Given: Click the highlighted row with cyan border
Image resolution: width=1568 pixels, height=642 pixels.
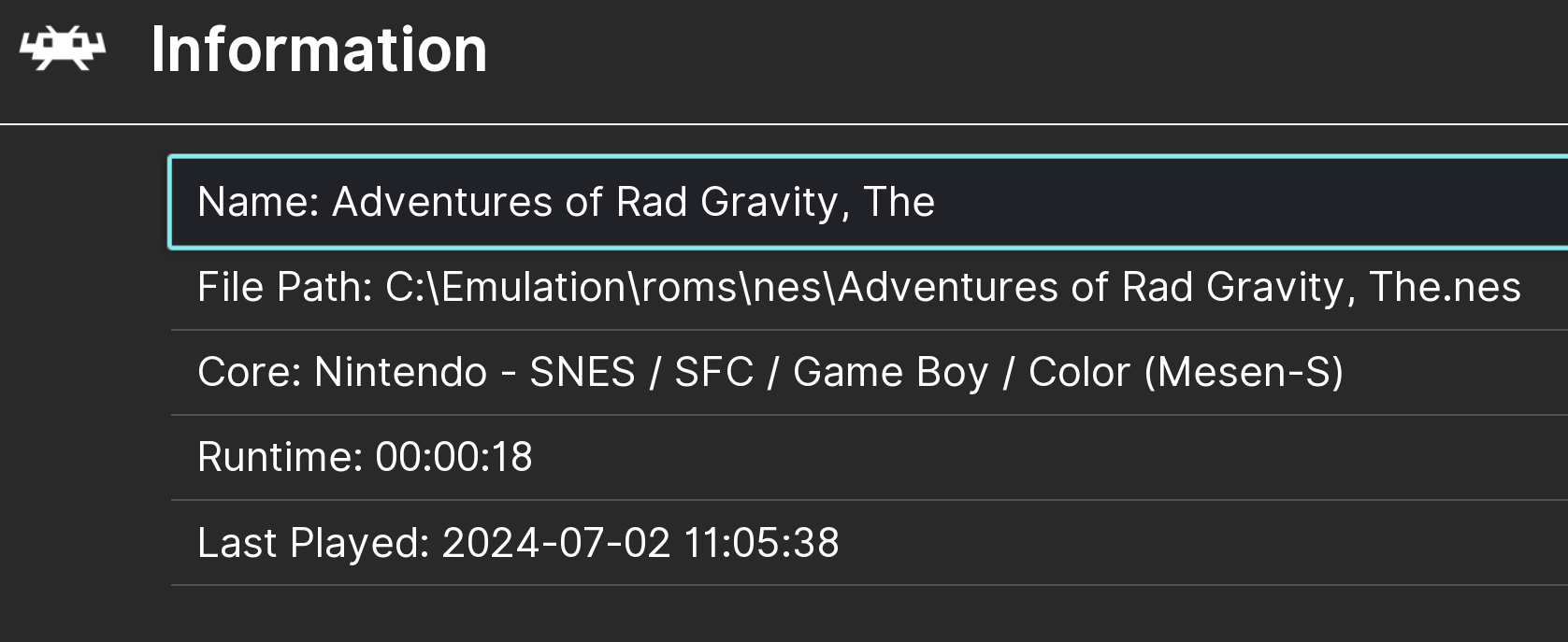Looking at the screenshot, I should click(x=869, y=203).
